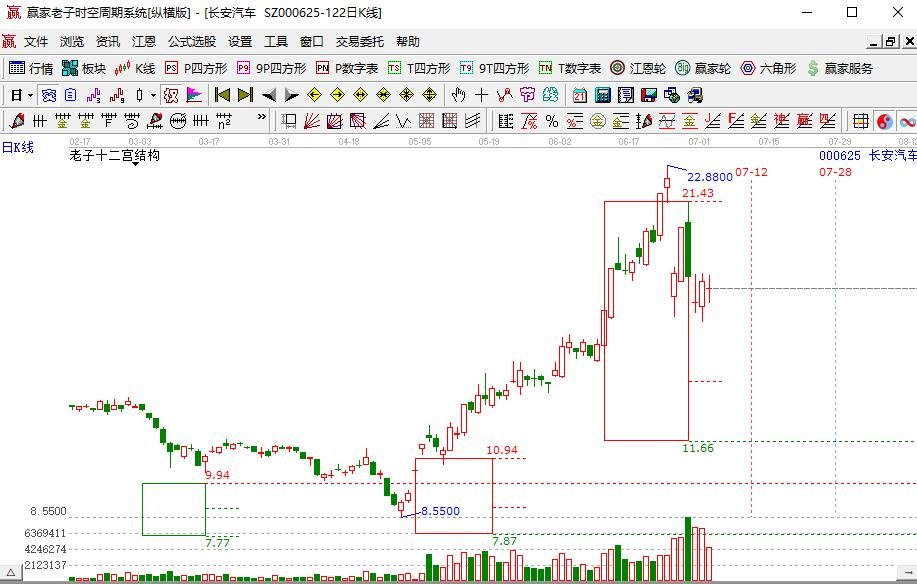Expand the candlestick chart type dropdown arrow
Viewport: 917px width, 584px height.
point(153,95)
